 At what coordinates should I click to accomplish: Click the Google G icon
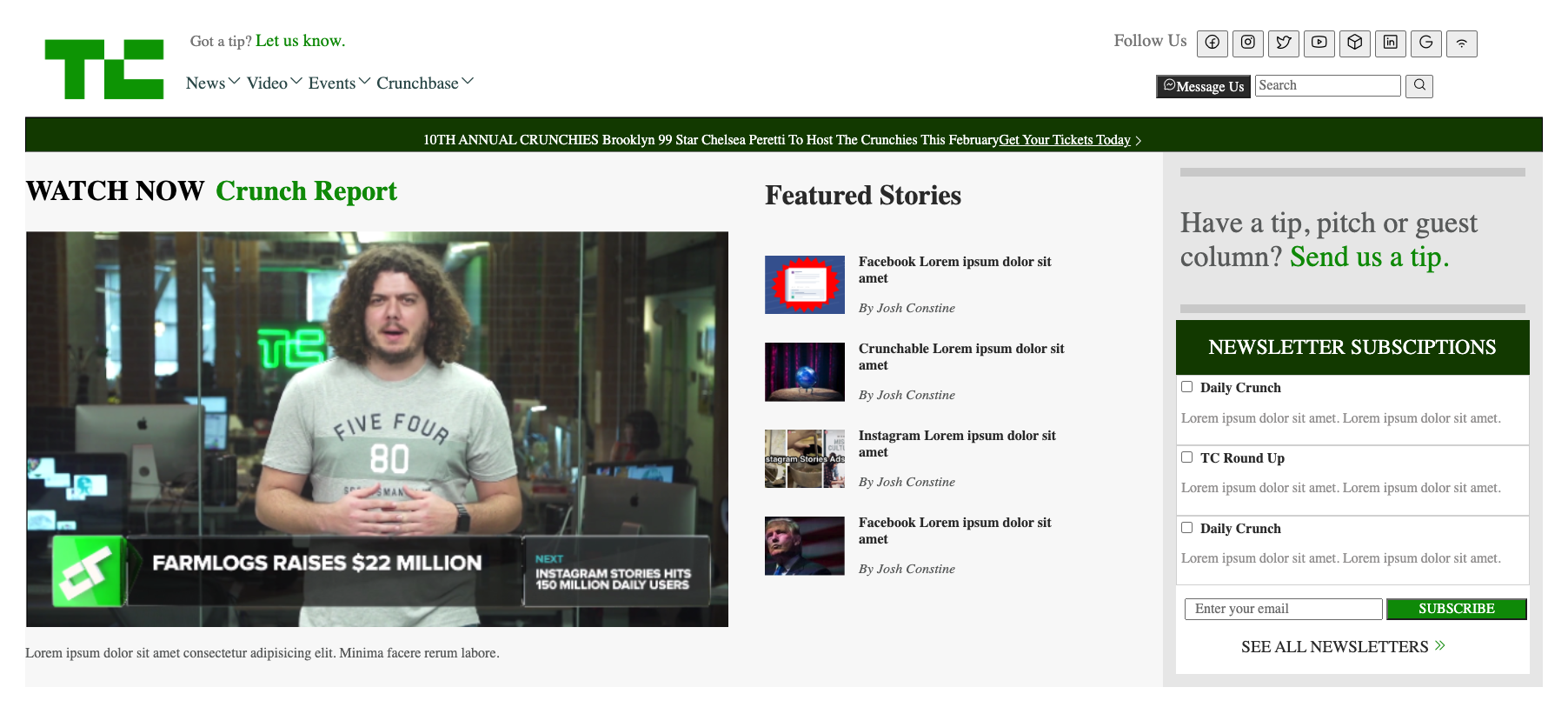tap(1425, 43)
